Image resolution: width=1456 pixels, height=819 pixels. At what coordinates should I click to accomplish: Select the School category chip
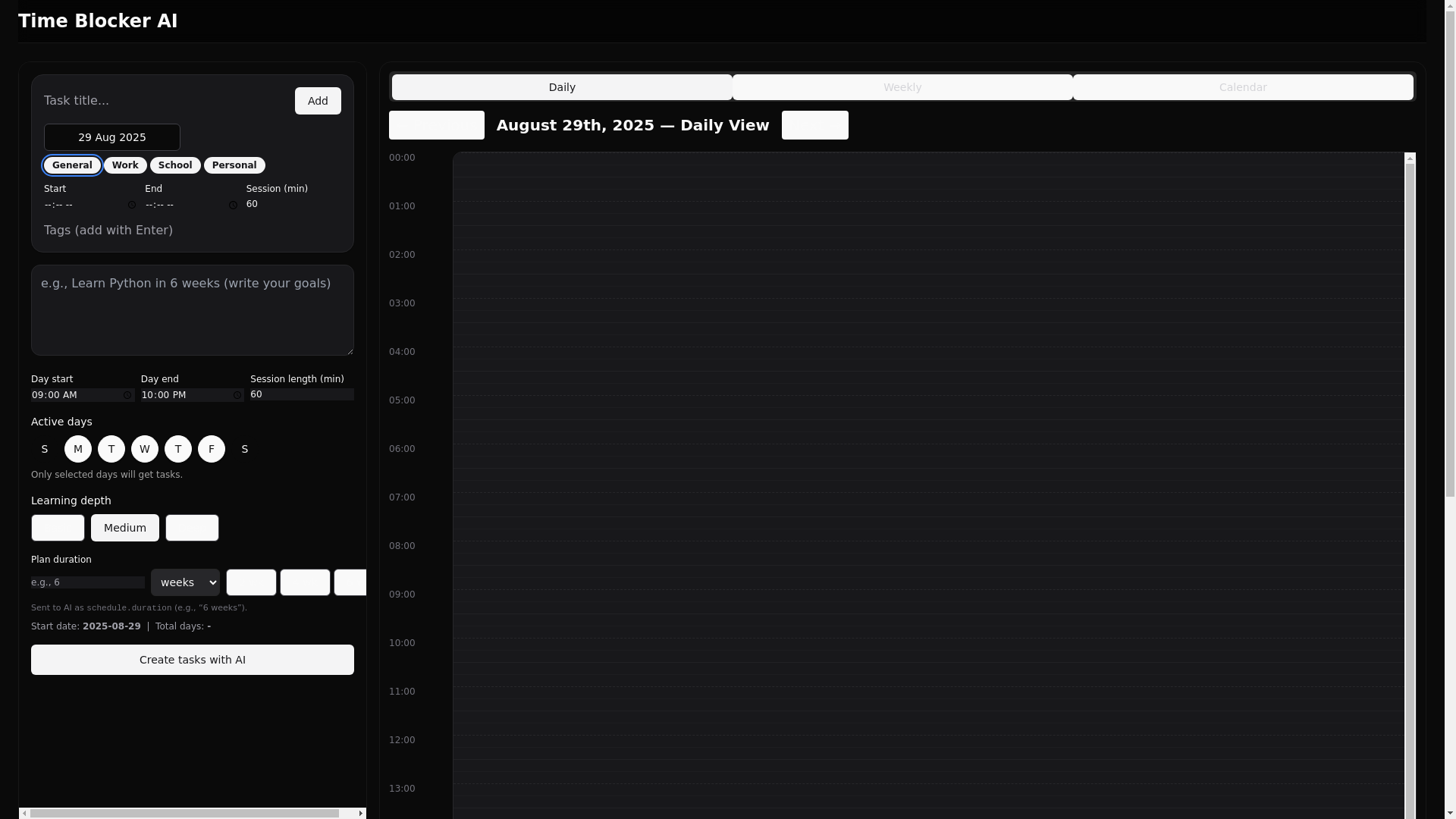[x=175, y=165]
